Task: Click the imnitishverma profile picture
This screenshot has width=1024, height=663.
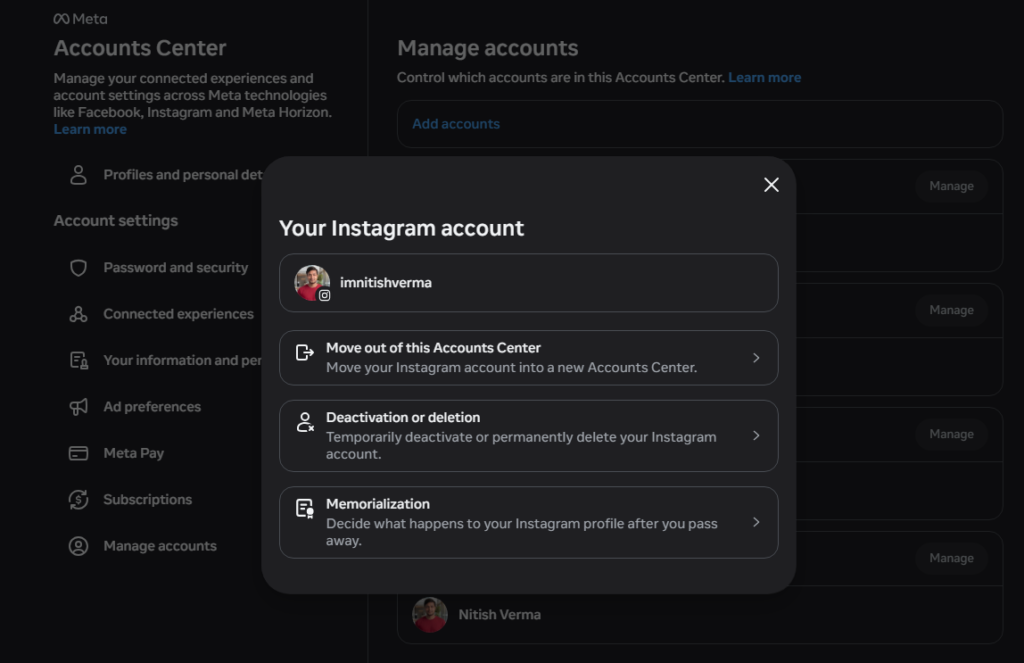Action: pos(312,283)
